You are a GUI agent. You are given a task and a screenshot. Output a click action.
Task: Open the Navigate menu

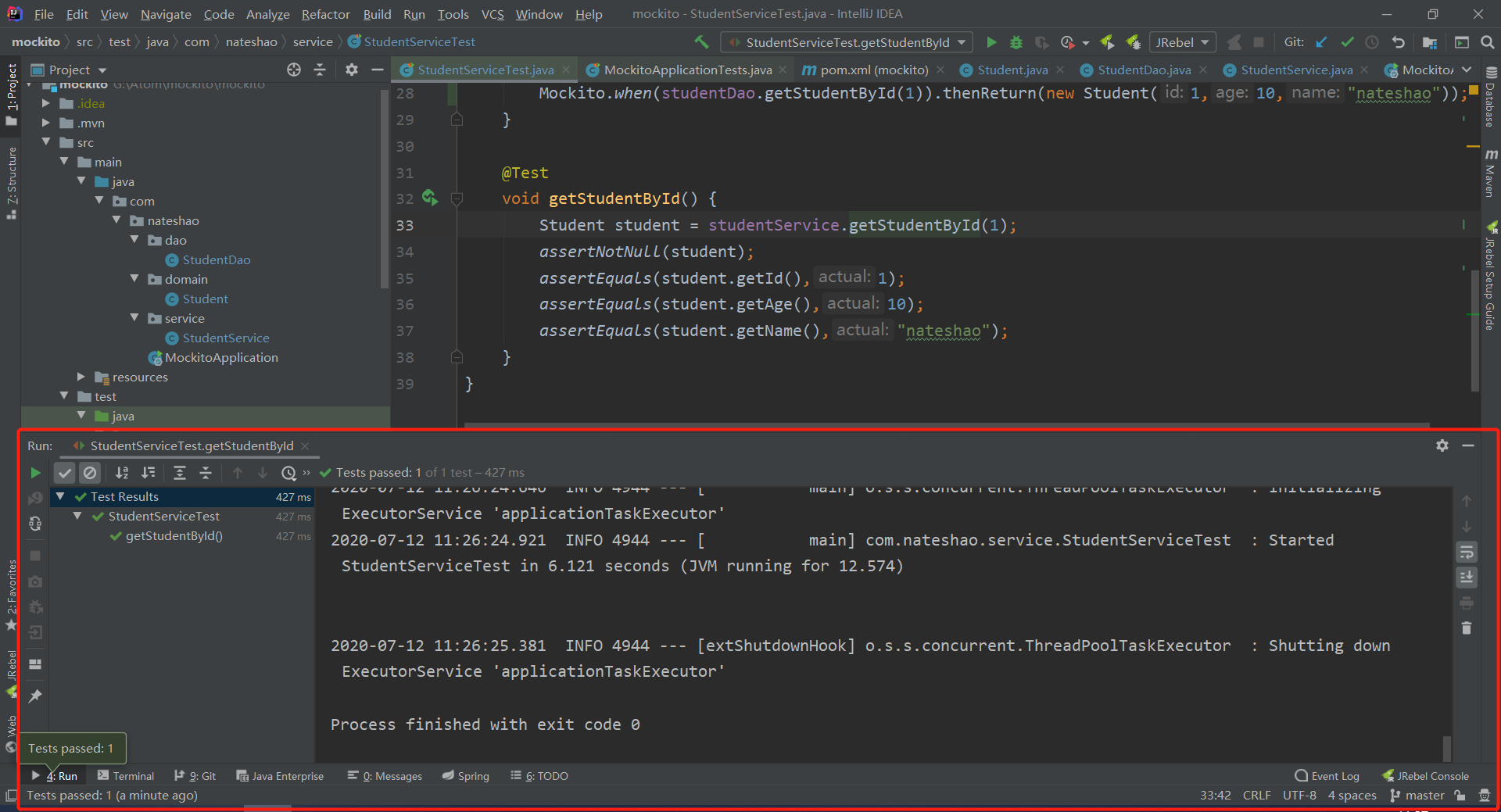click(166, 14)
